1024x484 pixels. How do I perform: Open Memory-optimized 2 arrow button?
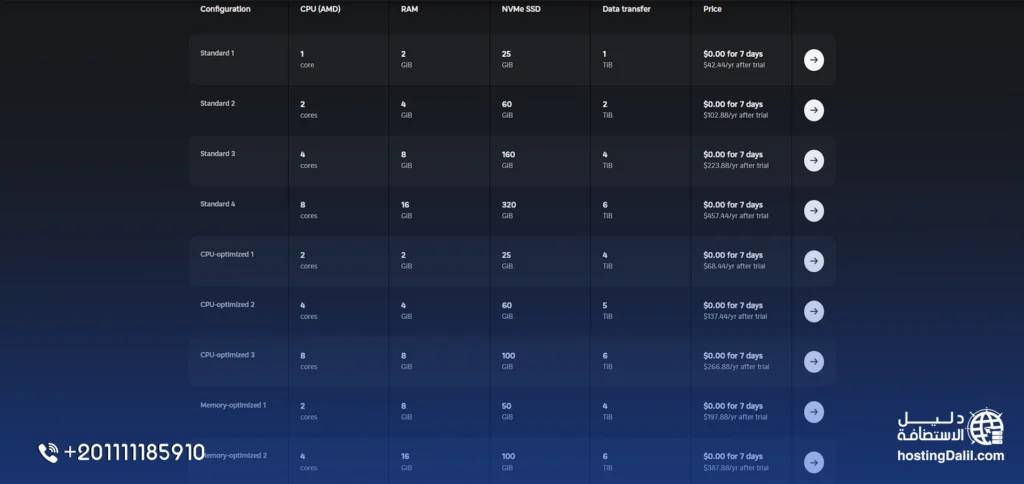tap(814, 462)
